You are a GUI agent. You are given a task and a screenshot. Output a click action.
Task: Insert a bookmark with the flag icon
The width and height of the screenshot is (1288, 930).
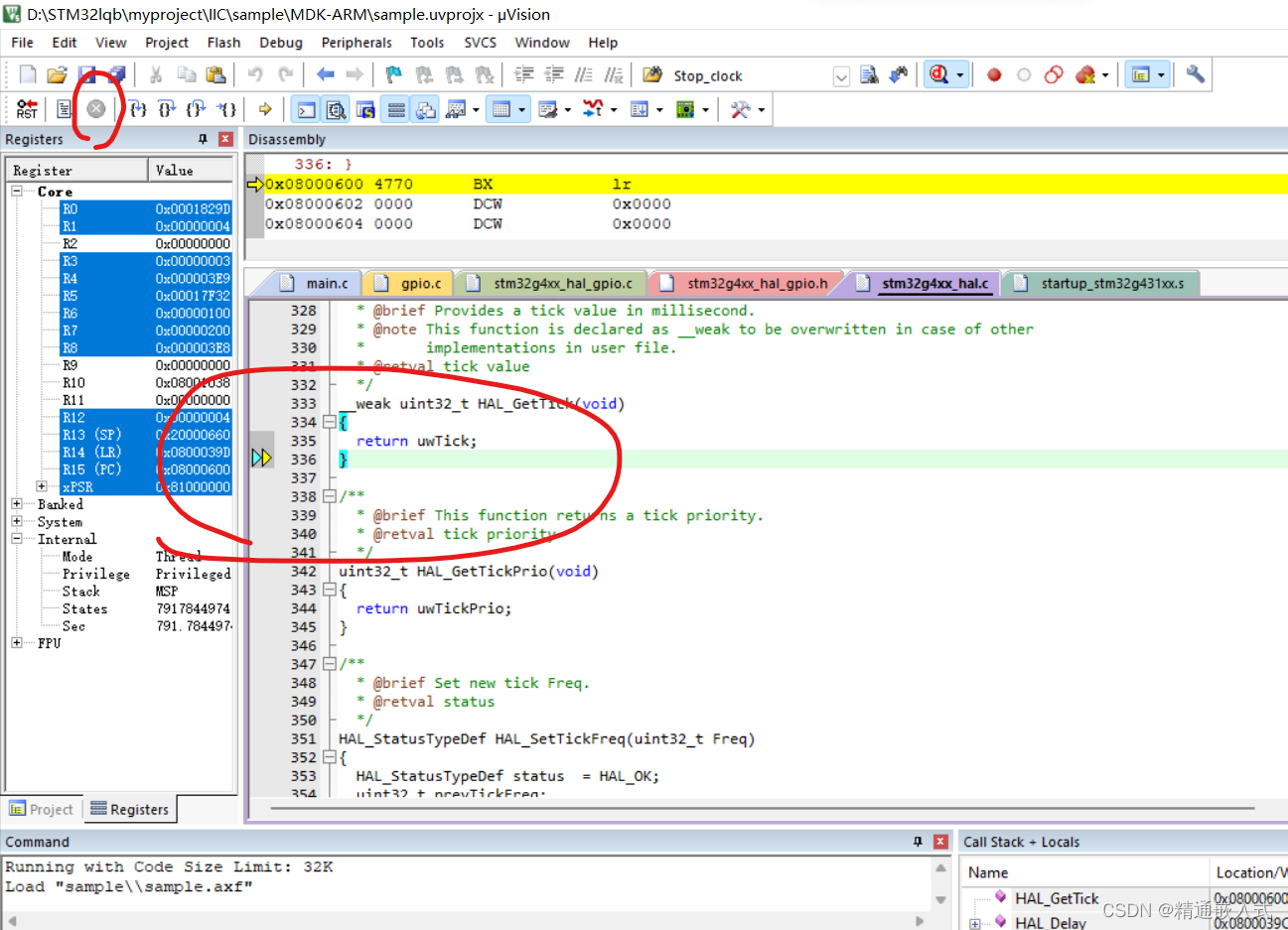[x=394, y=74]
